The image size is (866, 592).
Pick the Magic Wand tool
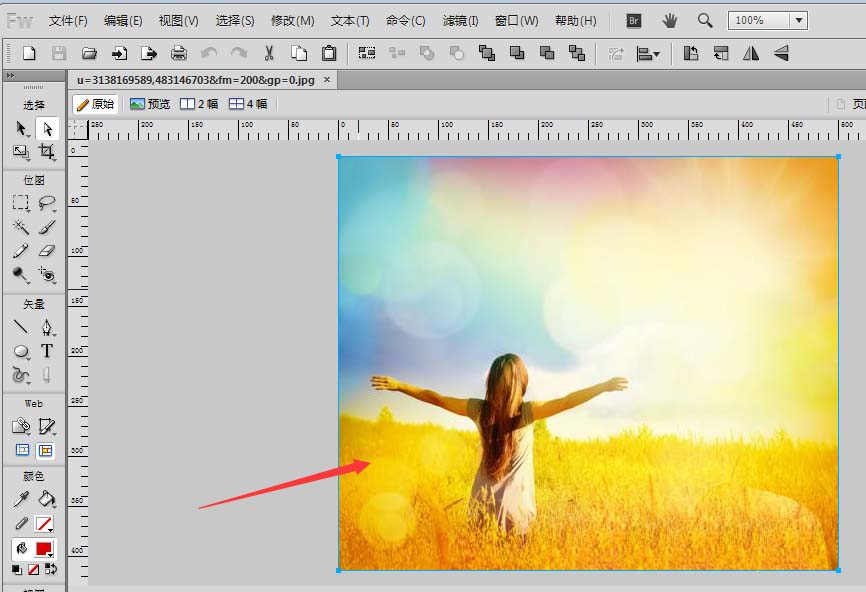pyautogui.click(x=21, y=226)
